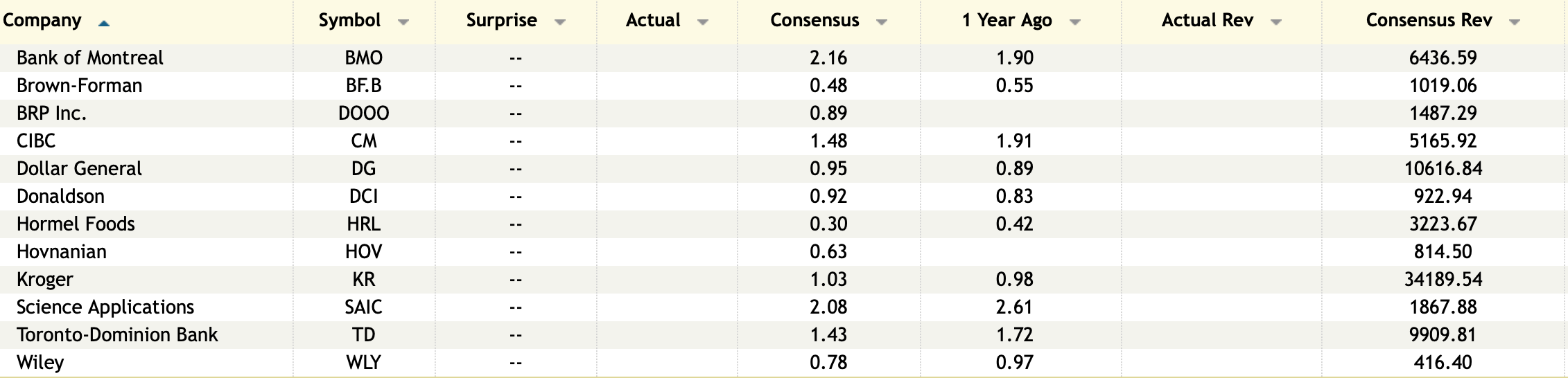The height and width of the screenshot is (378, 1568).
Task: Click the 1 Year Ago sort arrow
Action: (x=1074, y=22)
